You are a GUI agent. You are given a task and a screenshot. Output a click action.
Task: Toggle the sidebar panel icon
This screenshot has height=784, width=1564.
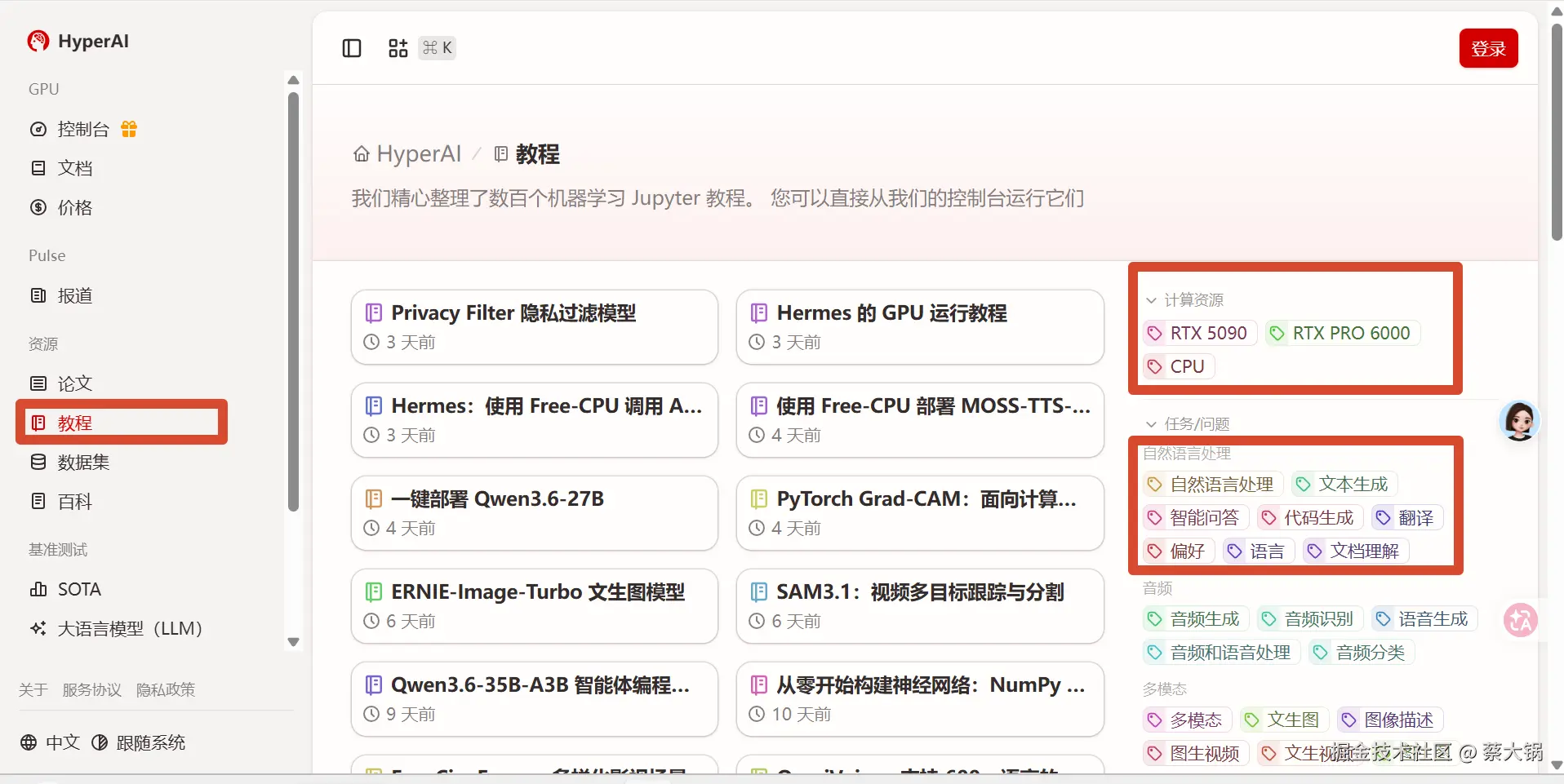coord(352,48)
